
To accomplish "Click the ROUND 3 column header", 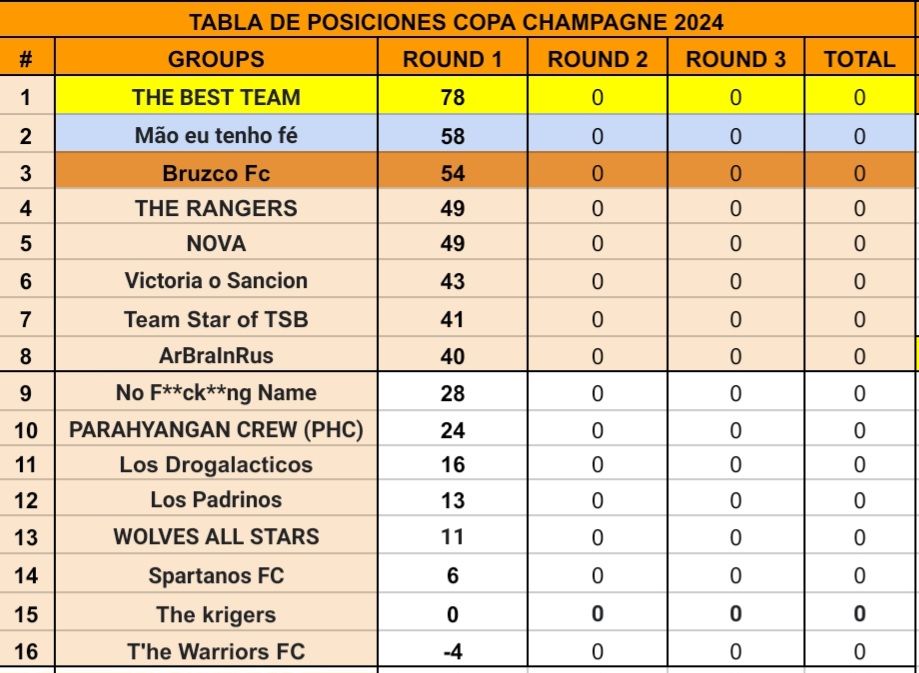I will [x=736, y=58].
